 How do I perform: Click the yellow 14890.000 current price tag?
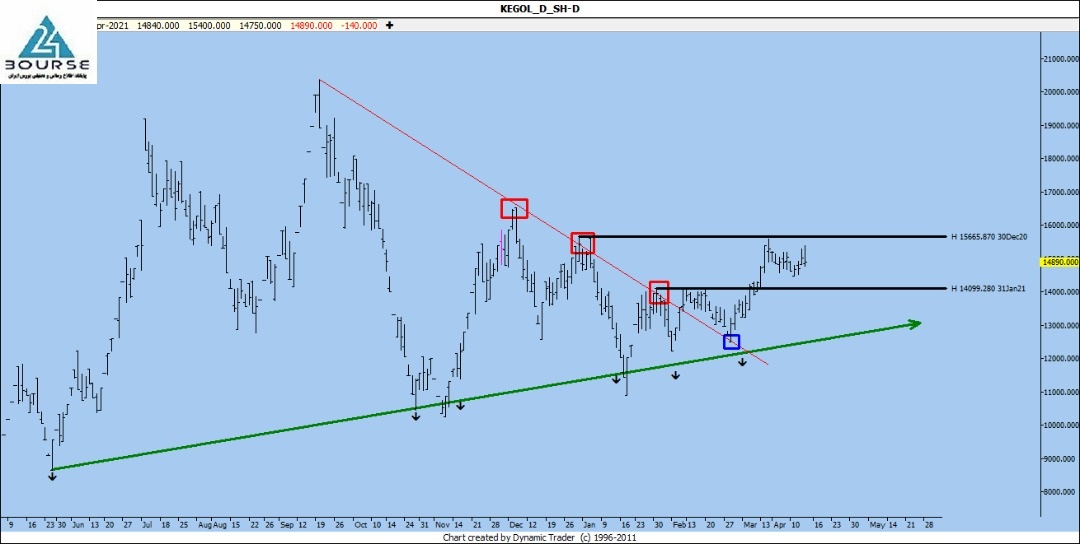[1058, 262]
